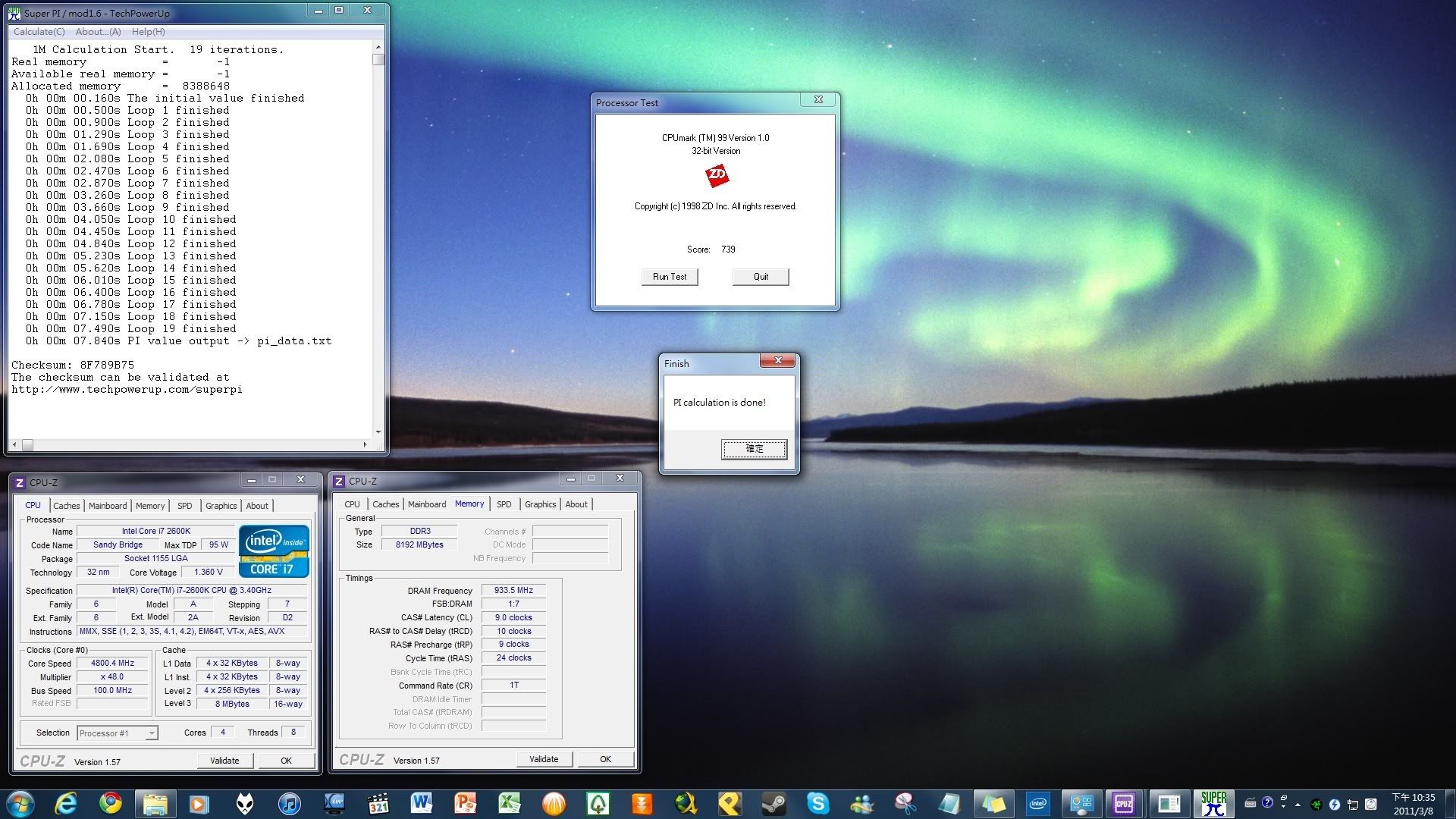Click Super PI horizontal scrollbar left arrow

click(14, 445)
